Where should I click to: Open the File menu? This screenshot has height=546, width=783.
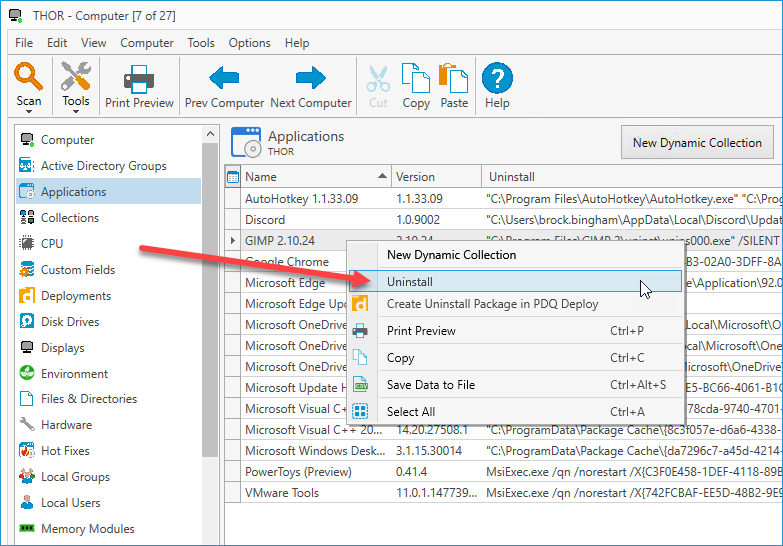click(24, 43)
